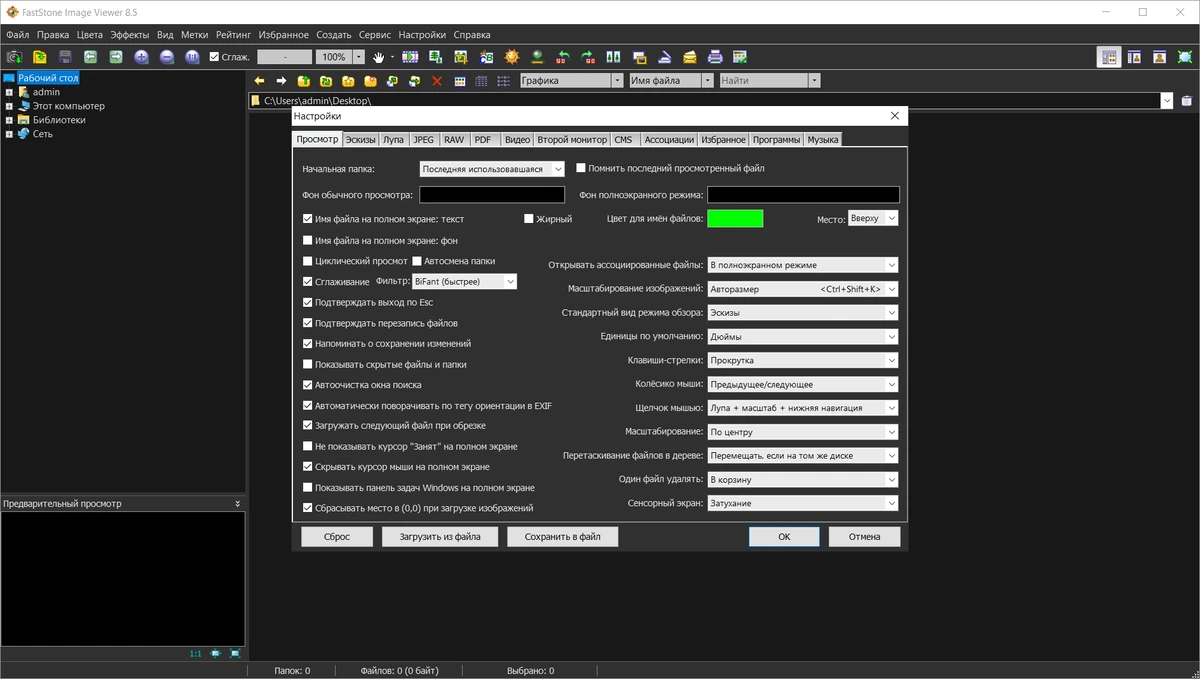1200x679 pixels.
Task: Confirm settings with OK button
Action: tap(784, 537)
